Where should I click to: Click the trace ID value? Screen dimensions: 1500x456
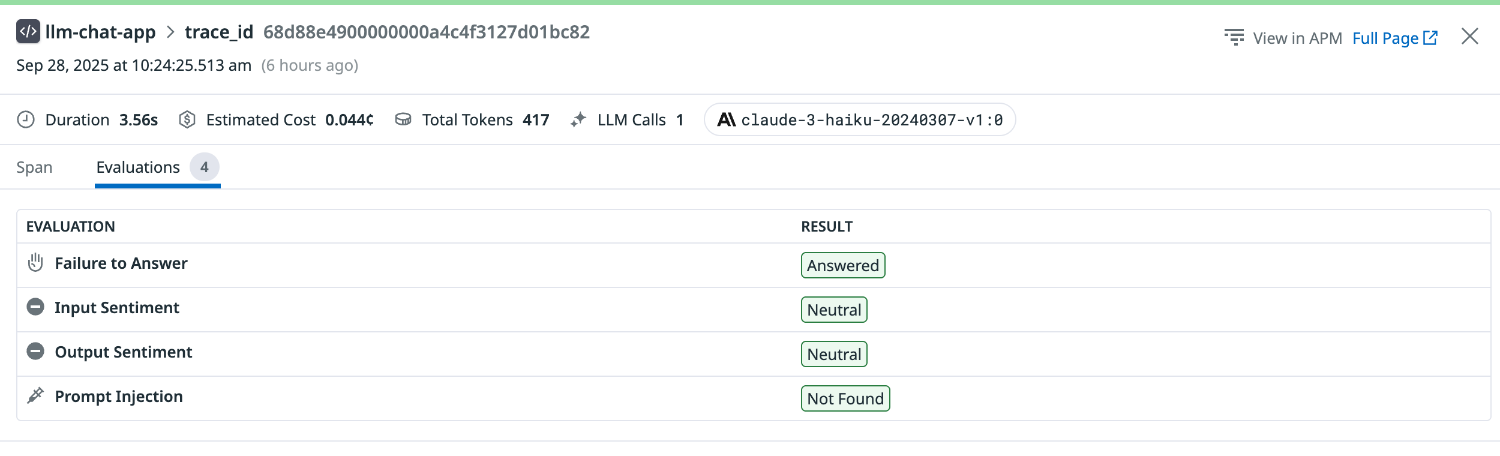[426, 32]
